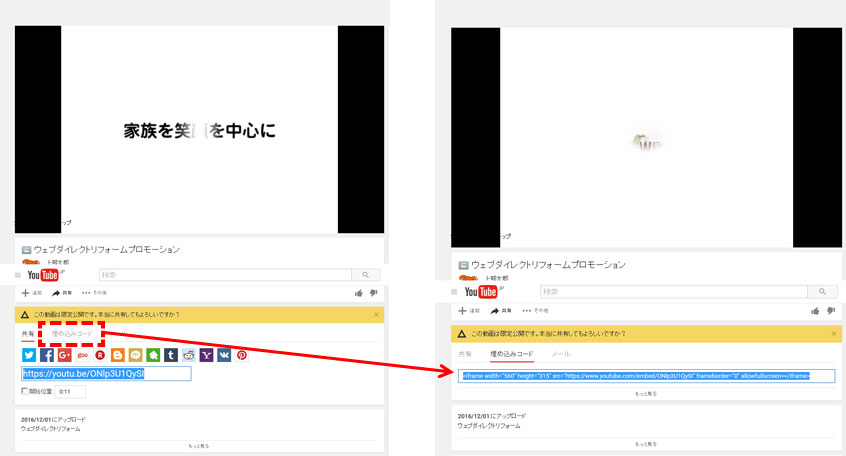Screen dimensions: 846x456
Task: Open channel avatar in left panel
Action: coord(31,262)
